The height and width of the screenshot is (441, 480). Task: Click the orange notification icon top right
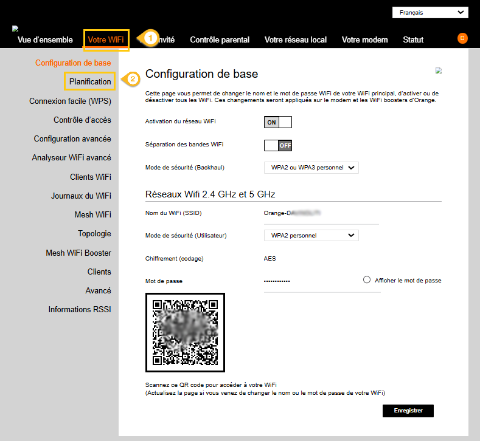(x=462, y=38)
